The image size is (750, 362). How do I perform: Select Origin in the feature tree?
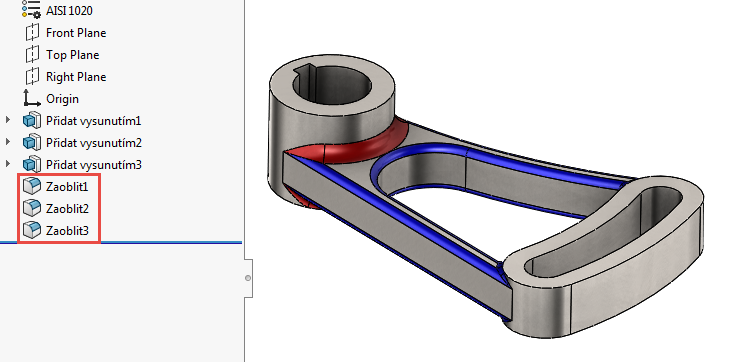(62, 99)
